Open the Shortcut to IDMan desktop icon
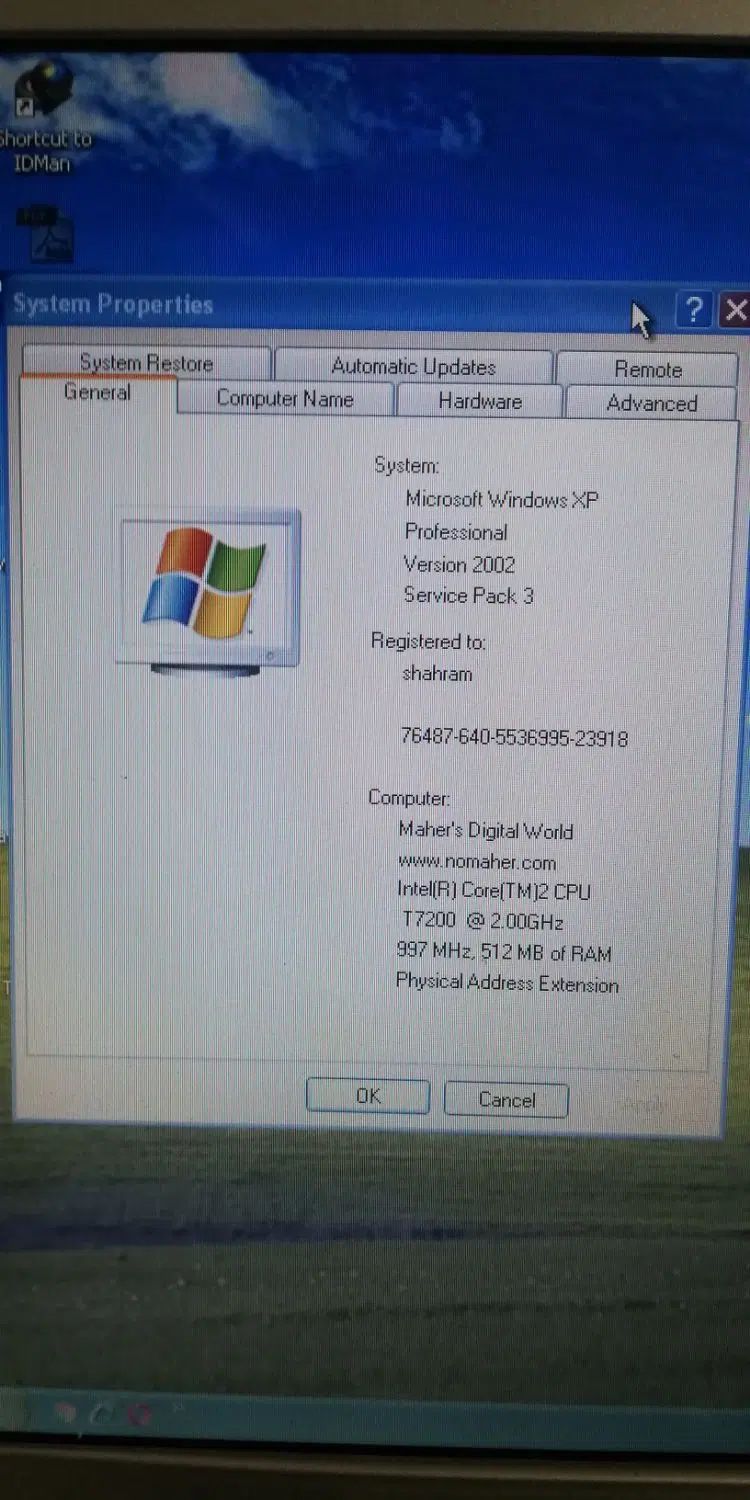Screen dimensions: 750x1500 tap(42, 115)
